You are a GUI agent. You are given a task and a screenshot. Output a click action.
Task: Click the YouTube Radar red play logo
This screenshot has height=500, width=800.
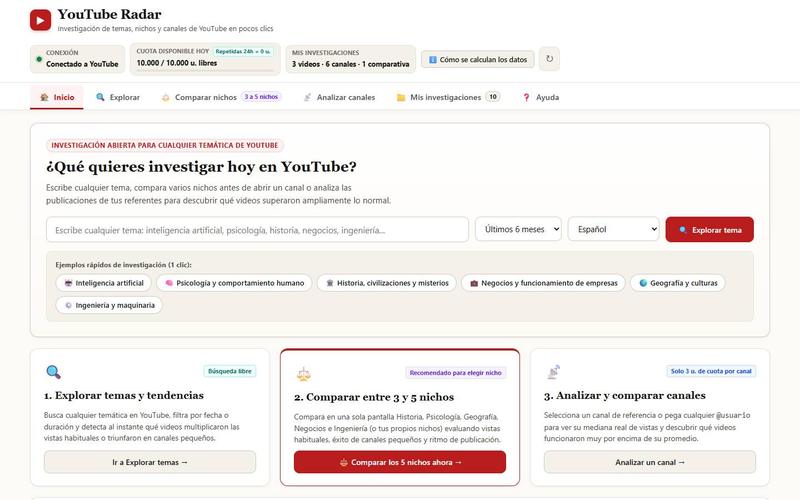point(40,20)
